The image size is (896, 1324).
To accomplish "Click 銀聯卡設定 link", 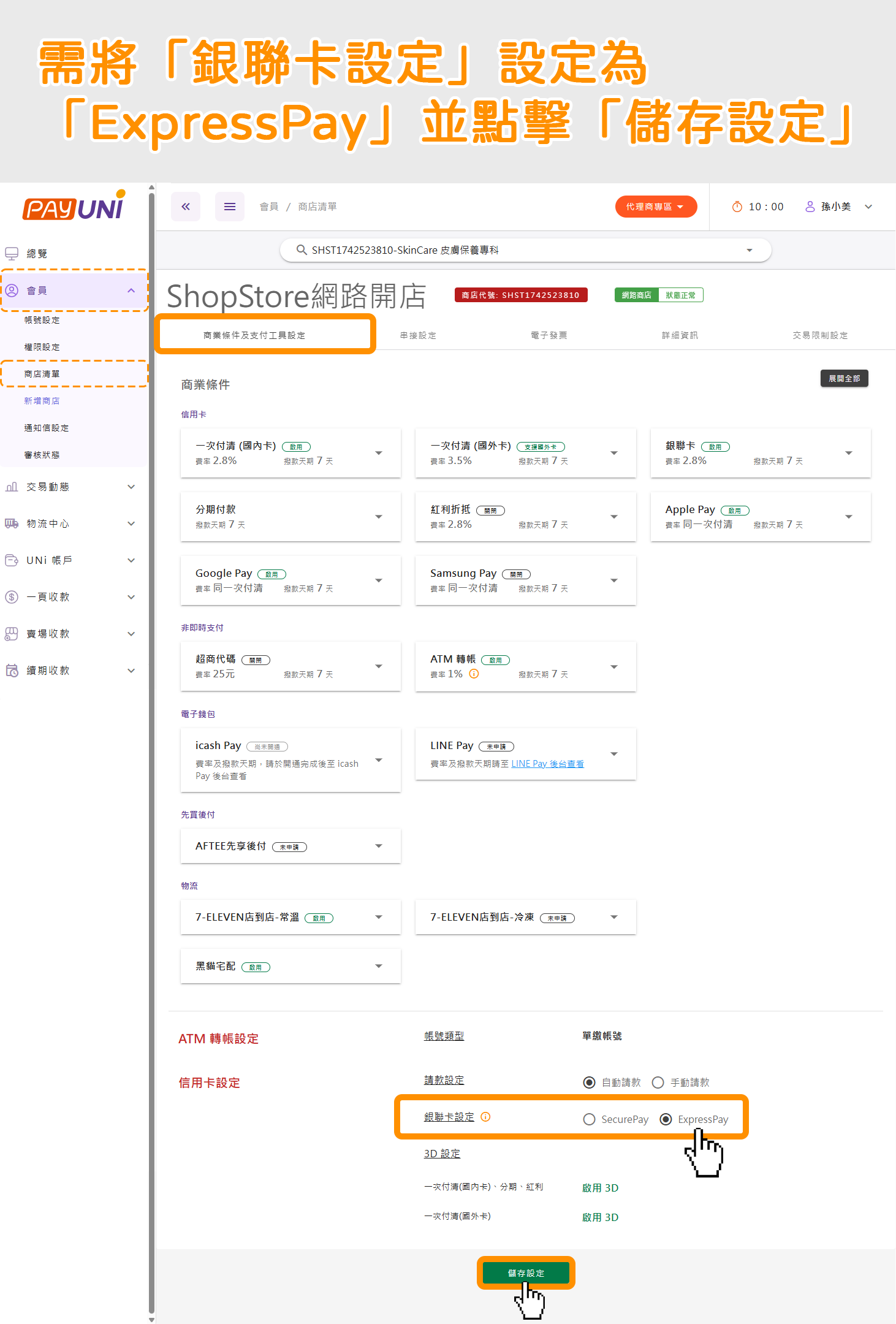I will pos(449,1117).
